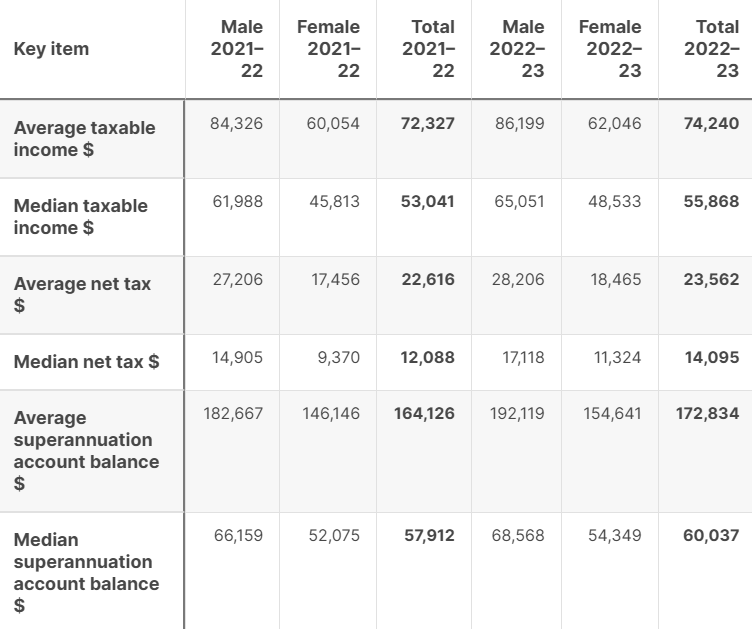752x629 pixels.
Task: Click the "Median net tax $" row header
Action: 86,362
